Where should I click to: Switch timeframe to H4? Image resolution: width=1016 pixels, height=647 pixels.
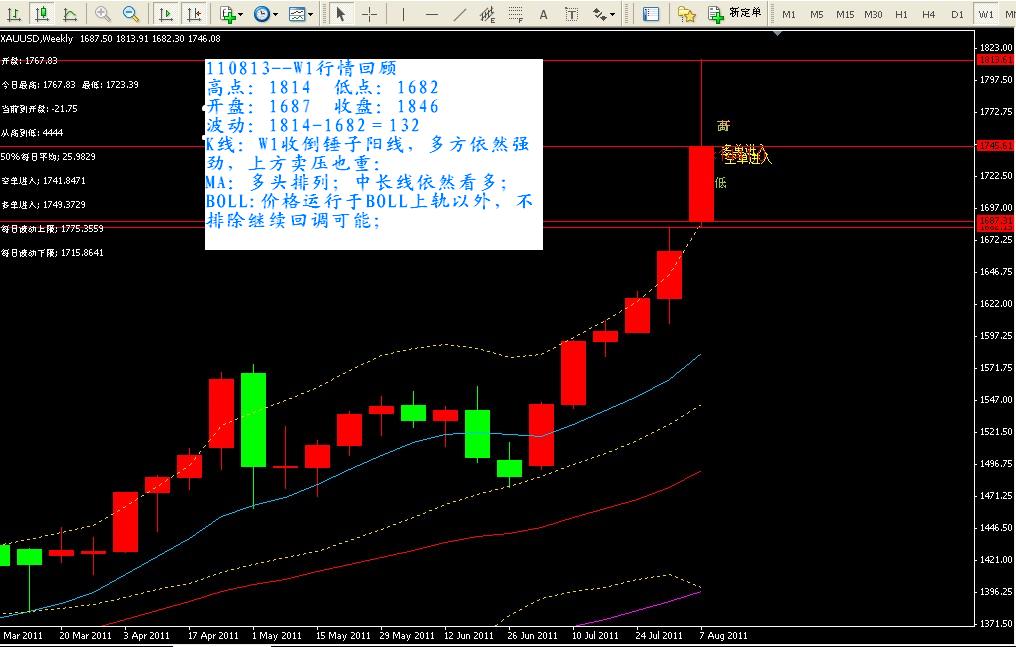coord(929,14)
